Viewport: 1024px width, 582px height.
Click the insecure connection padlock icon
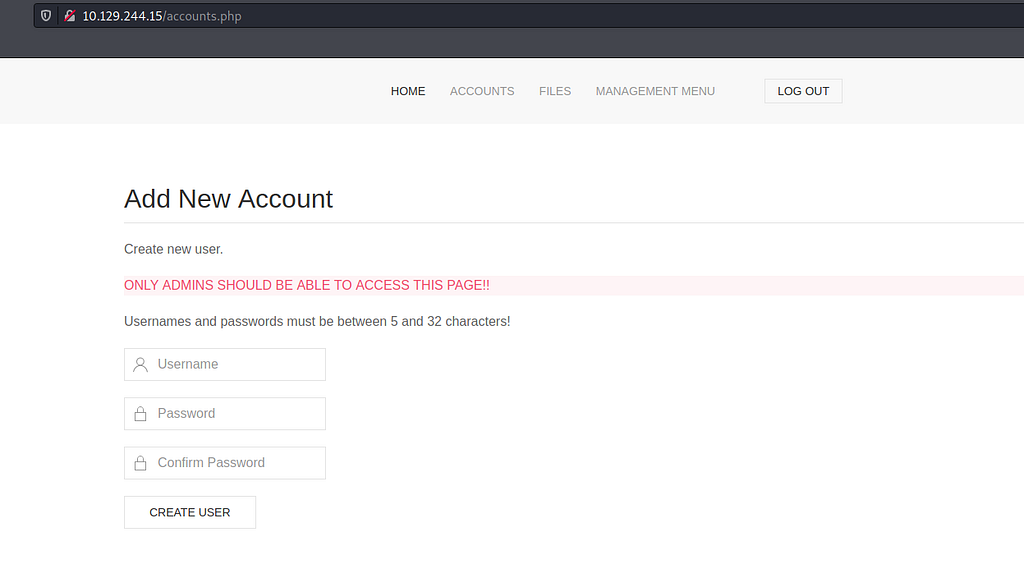pyautogui.click(x=69, y=16)
